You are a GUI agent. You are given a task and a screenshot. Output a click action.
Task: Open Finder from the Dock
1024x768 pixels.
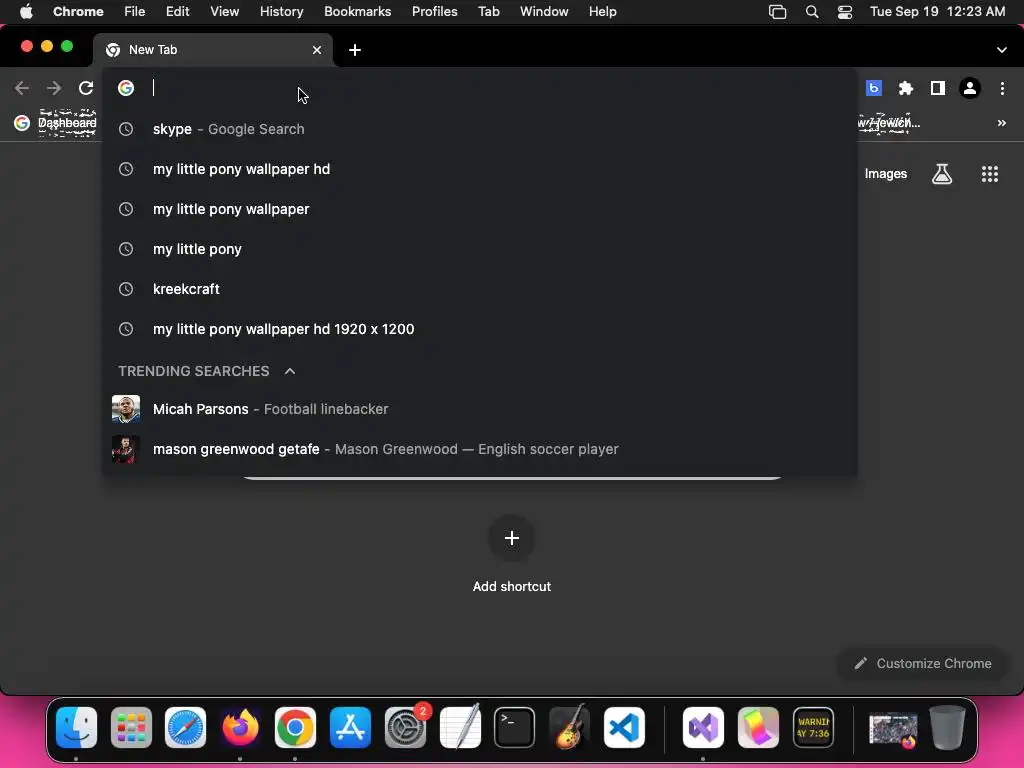tap(76, 727)
